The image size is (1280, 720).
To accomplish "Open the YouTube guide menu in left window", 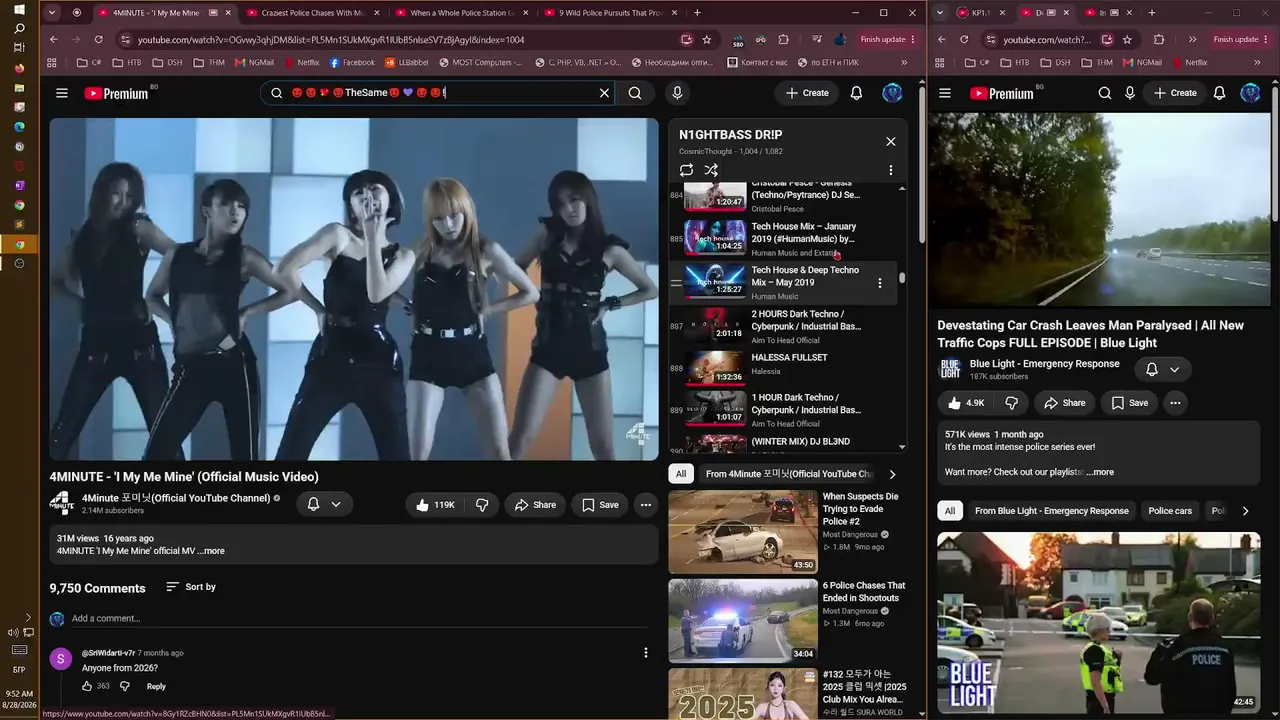I will pyautogui.click(x=62, y=93).
